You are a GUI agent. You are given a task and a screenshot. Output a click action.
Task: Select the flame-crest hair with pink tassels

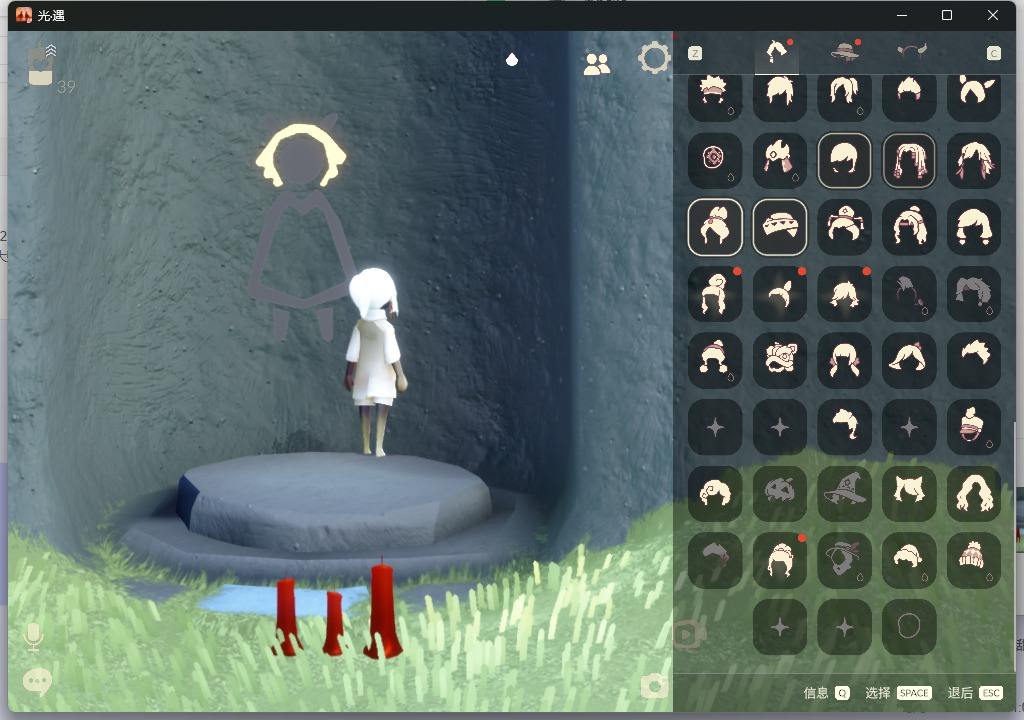[x=780, y=159]
